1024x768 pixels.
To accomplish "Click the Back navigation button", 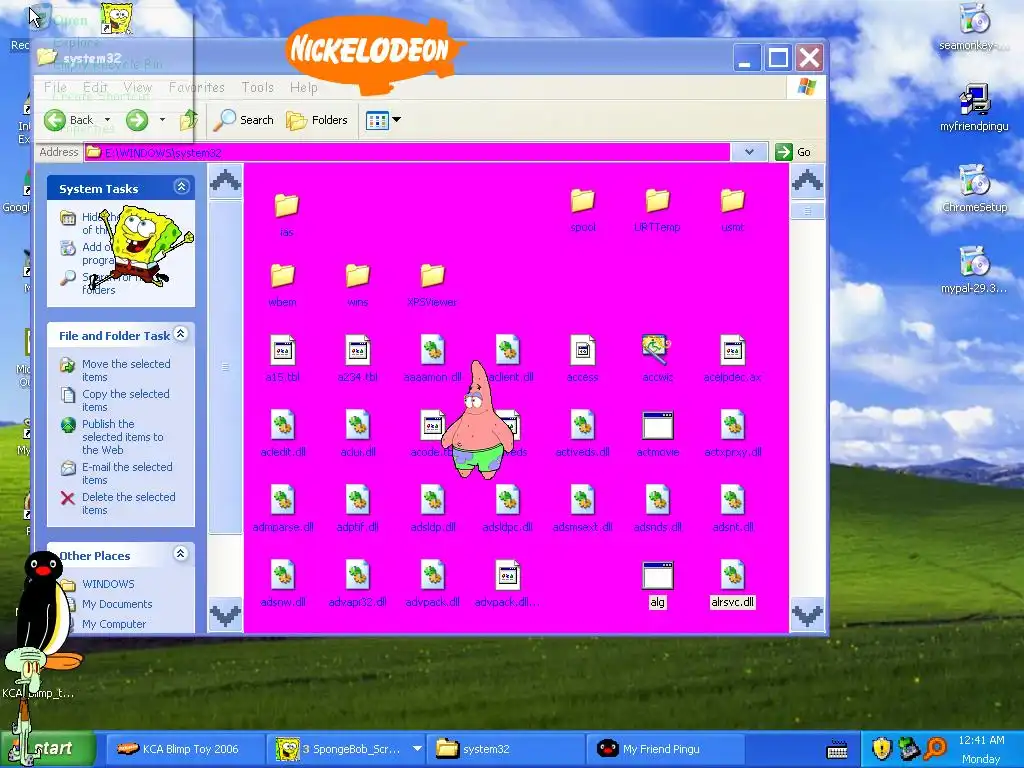I will 69,120.
